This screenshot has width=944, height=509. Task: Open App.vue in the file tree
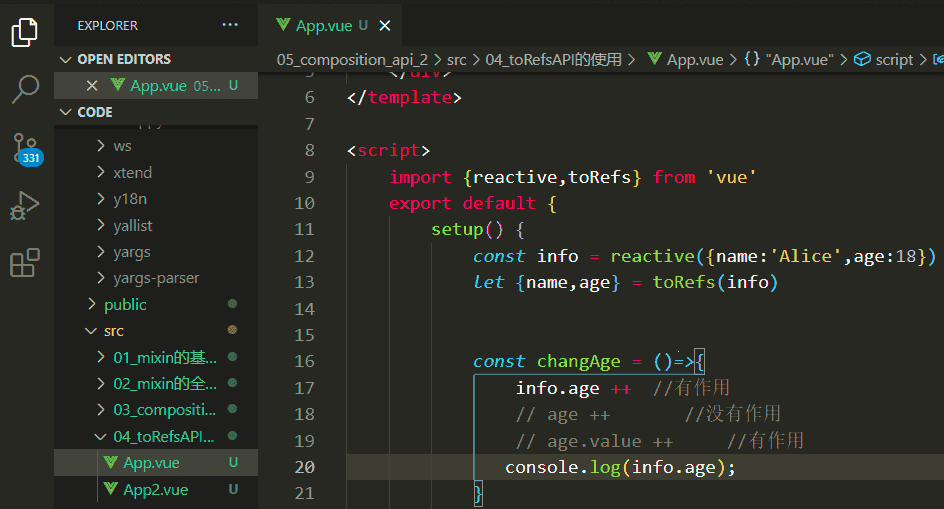point(156,462)
